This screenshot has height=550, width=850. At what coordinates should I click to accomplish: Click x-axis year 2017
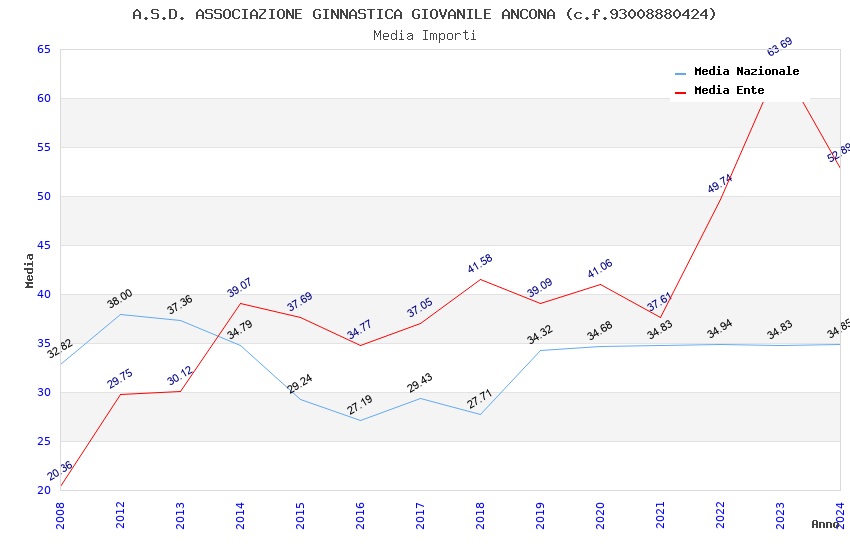(x=420, y=515)
